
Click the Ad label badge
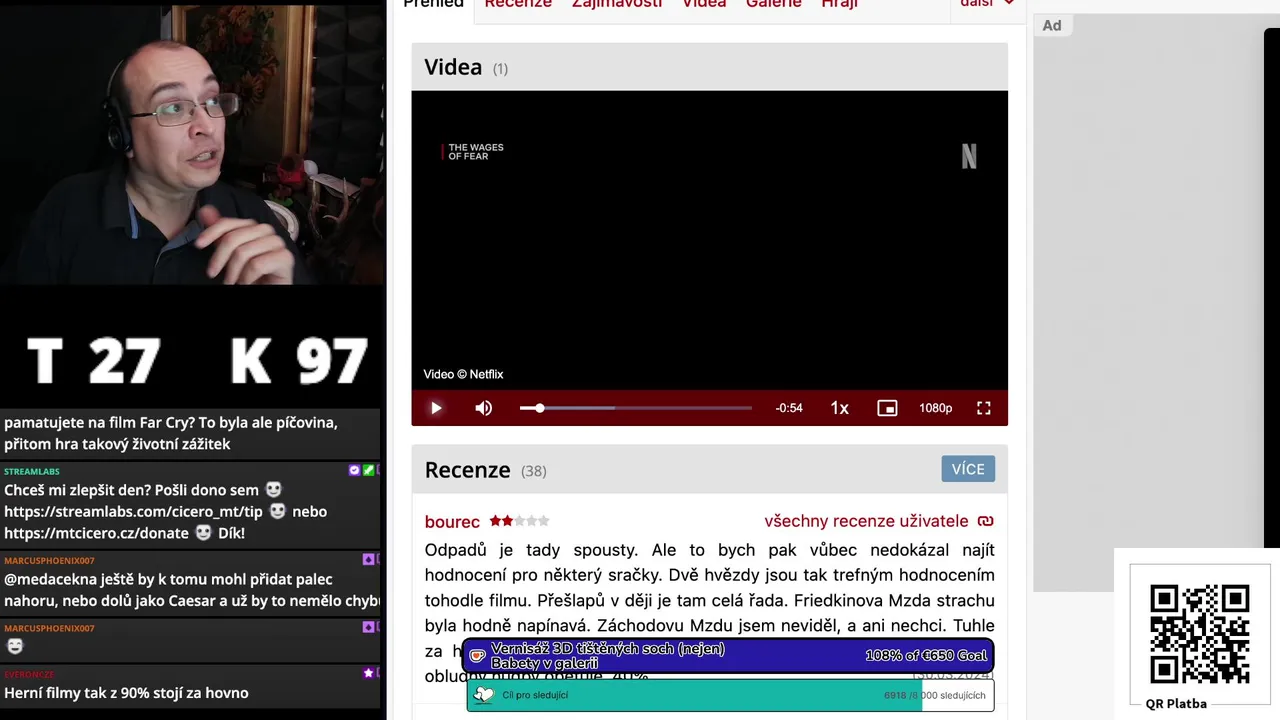[1052, 25]
